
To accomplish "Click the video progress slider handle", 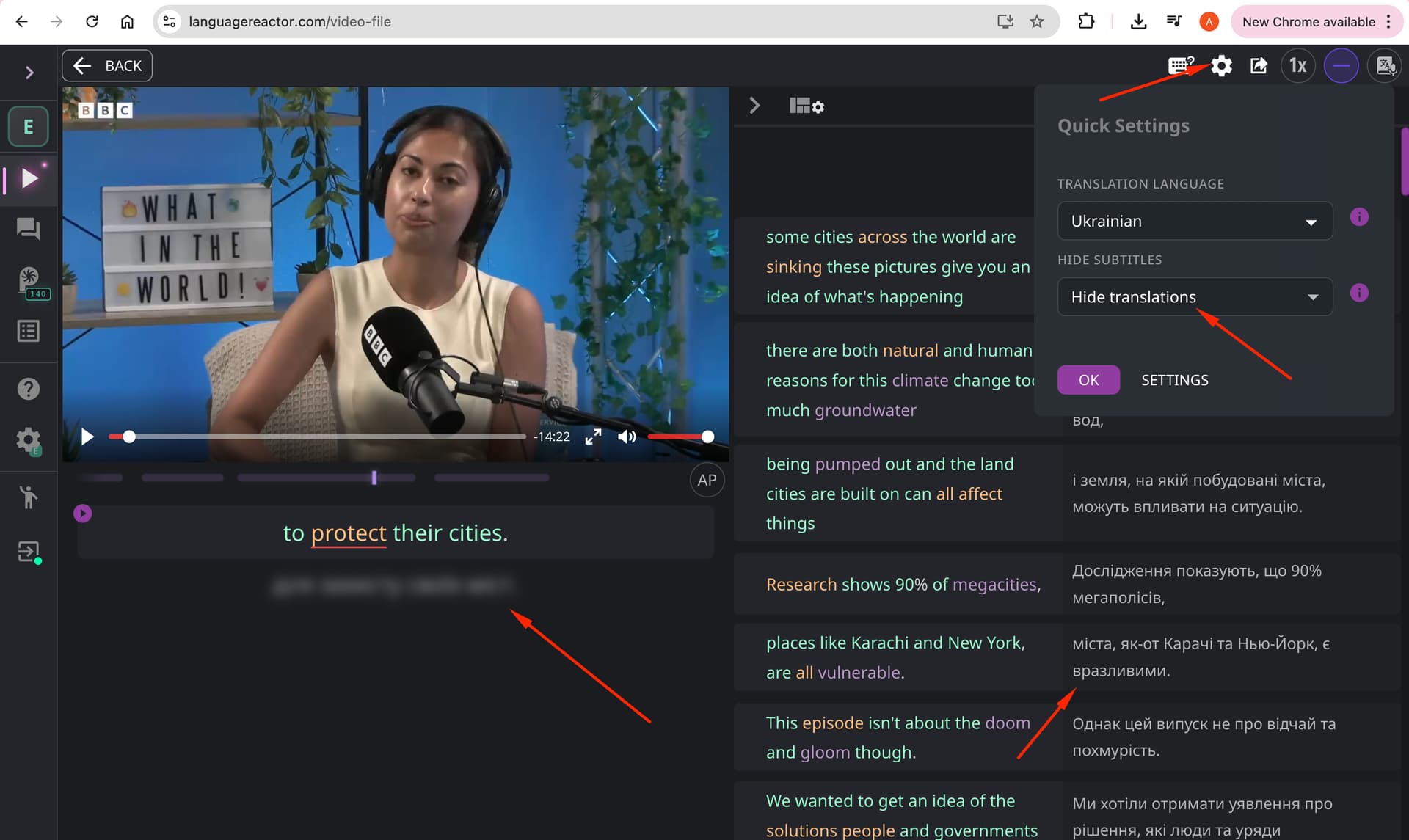I will coord(129,437).
